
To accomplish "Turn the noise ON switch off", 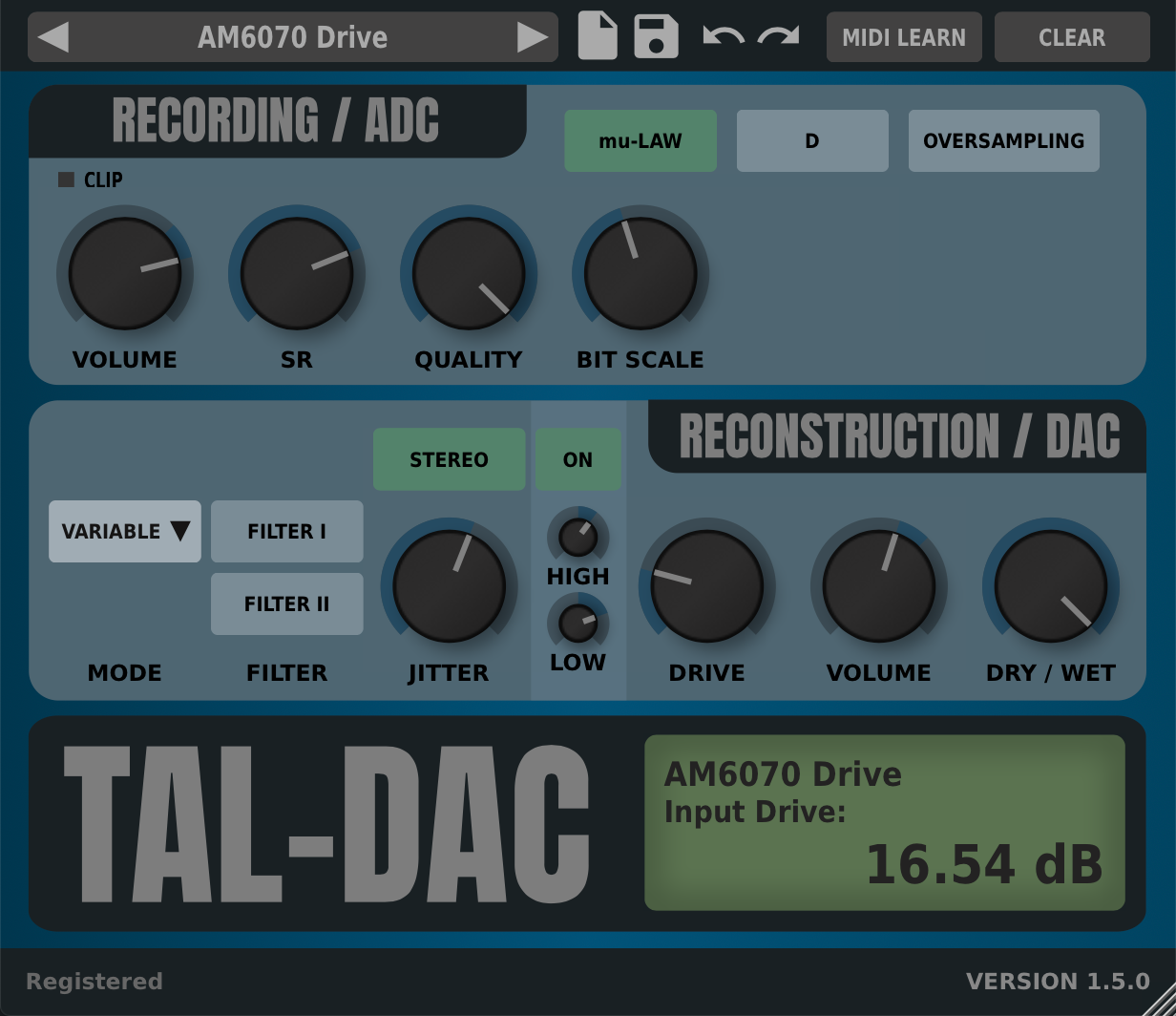I will tap(577, 458).
